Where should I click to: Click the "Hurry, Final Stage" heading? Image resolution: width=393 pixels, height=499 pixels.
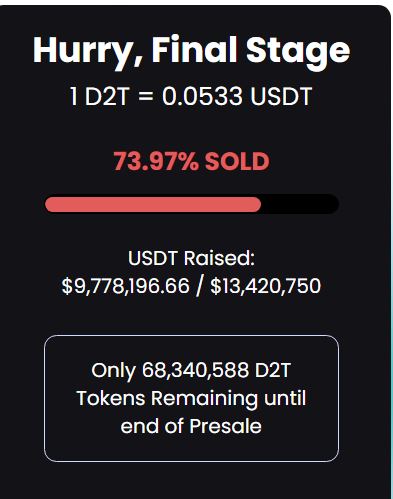click(191, 52)
